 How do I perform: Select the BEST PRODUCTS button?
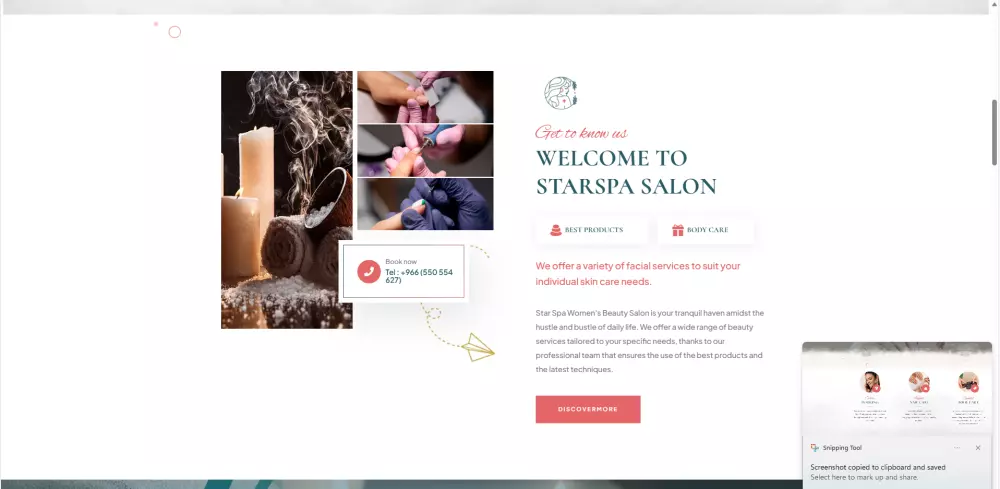coord(591,230)
